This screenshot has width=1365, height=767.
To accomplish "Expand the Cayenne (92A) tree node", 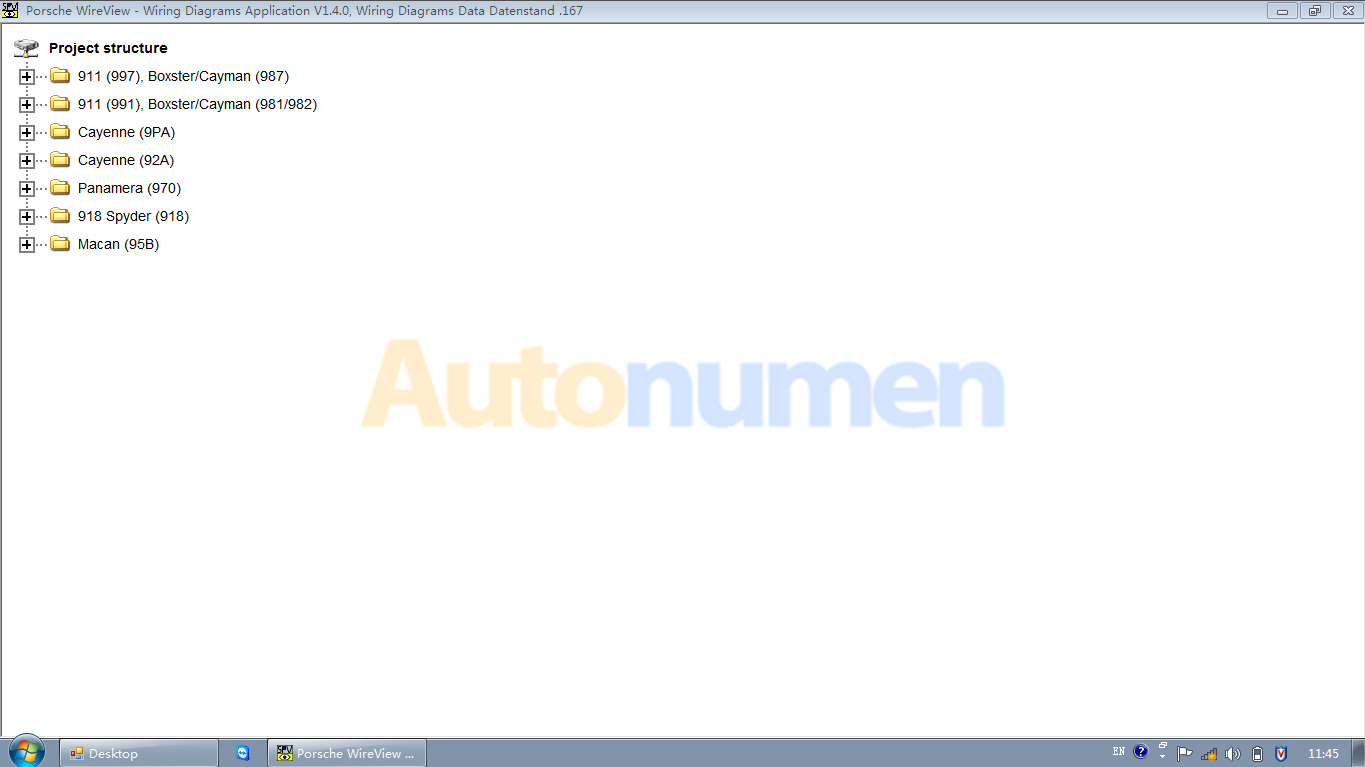I will 27,160.
